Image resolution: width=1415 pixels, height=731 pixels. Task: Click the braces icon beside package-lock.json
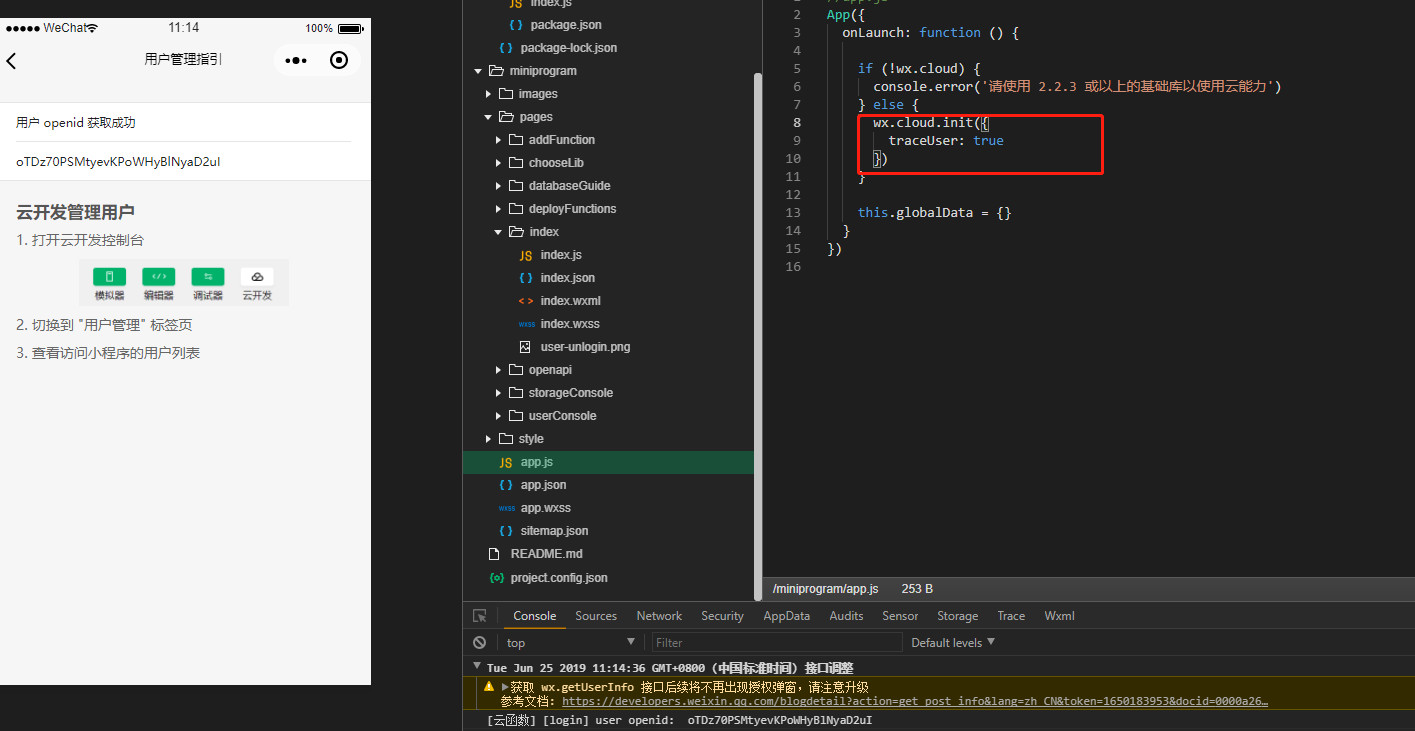pyautogui.click(x=505, y=48)
